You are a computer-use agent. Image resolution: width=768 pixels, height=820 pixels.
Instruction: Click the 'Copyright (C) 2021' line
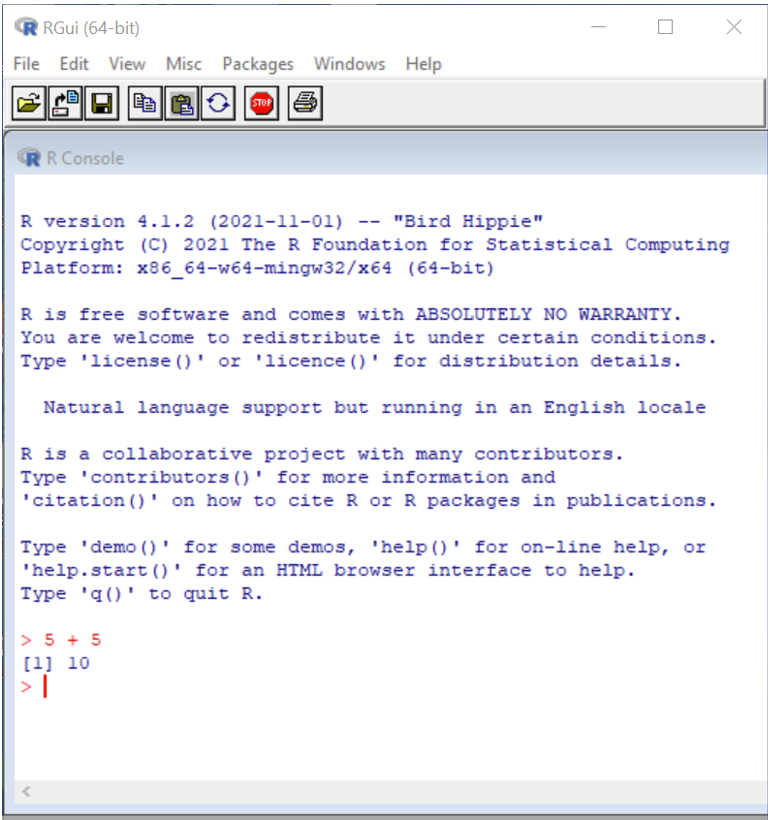coord(375,245)
